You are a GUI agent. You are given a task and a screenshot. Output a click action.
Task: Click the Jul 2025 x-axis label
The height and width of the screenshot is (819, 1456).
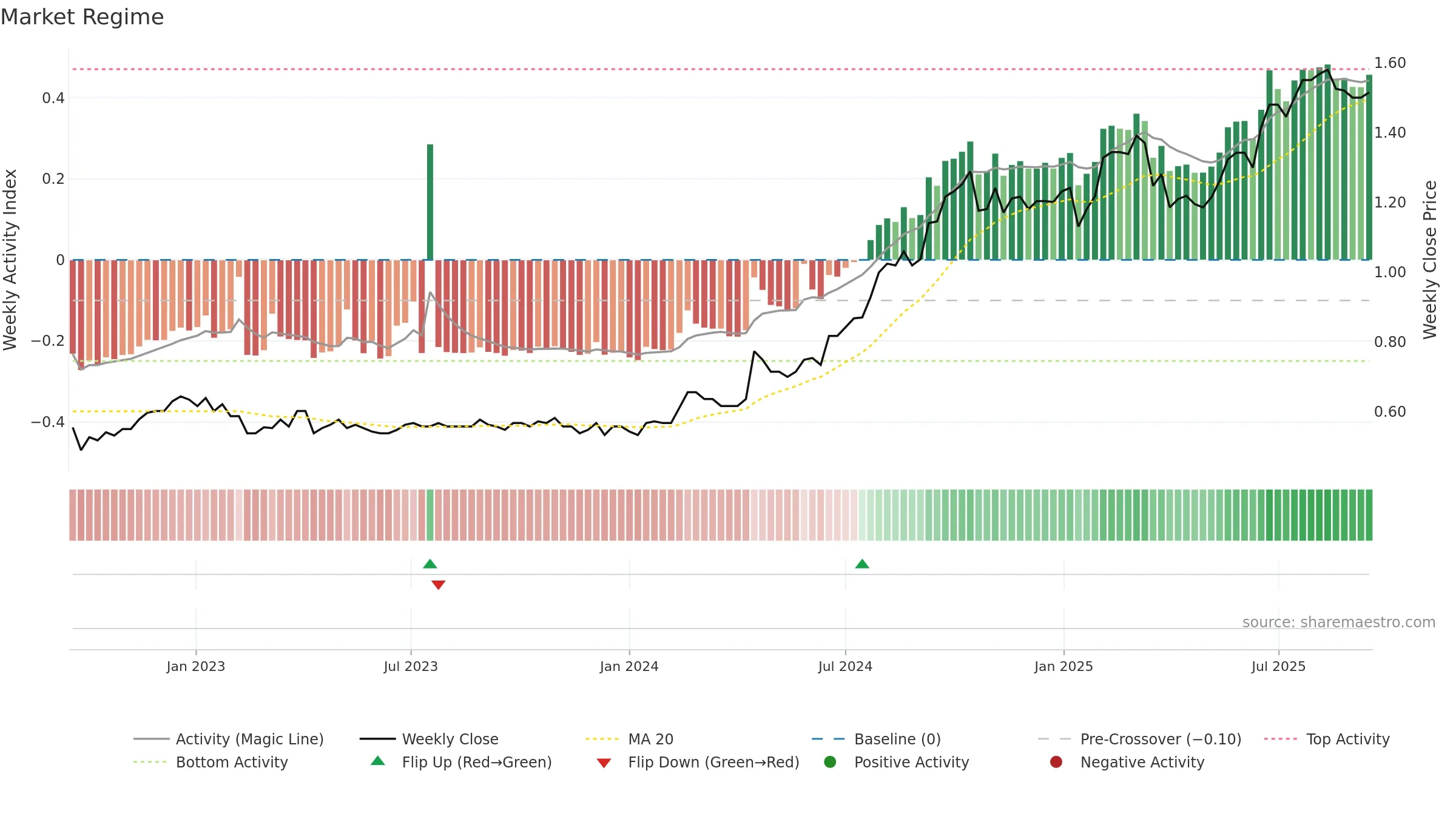point(1278,666)
